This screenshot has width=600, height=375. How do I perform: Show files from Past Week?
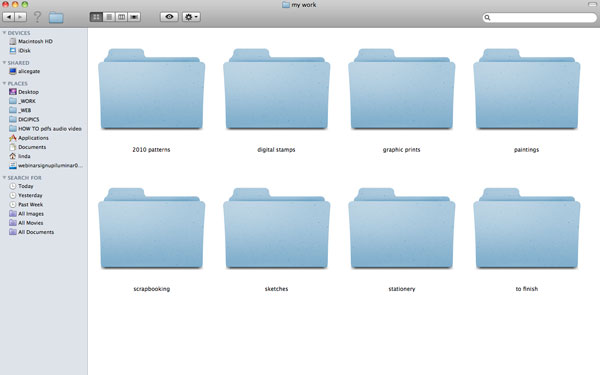[x=26, y=204]
